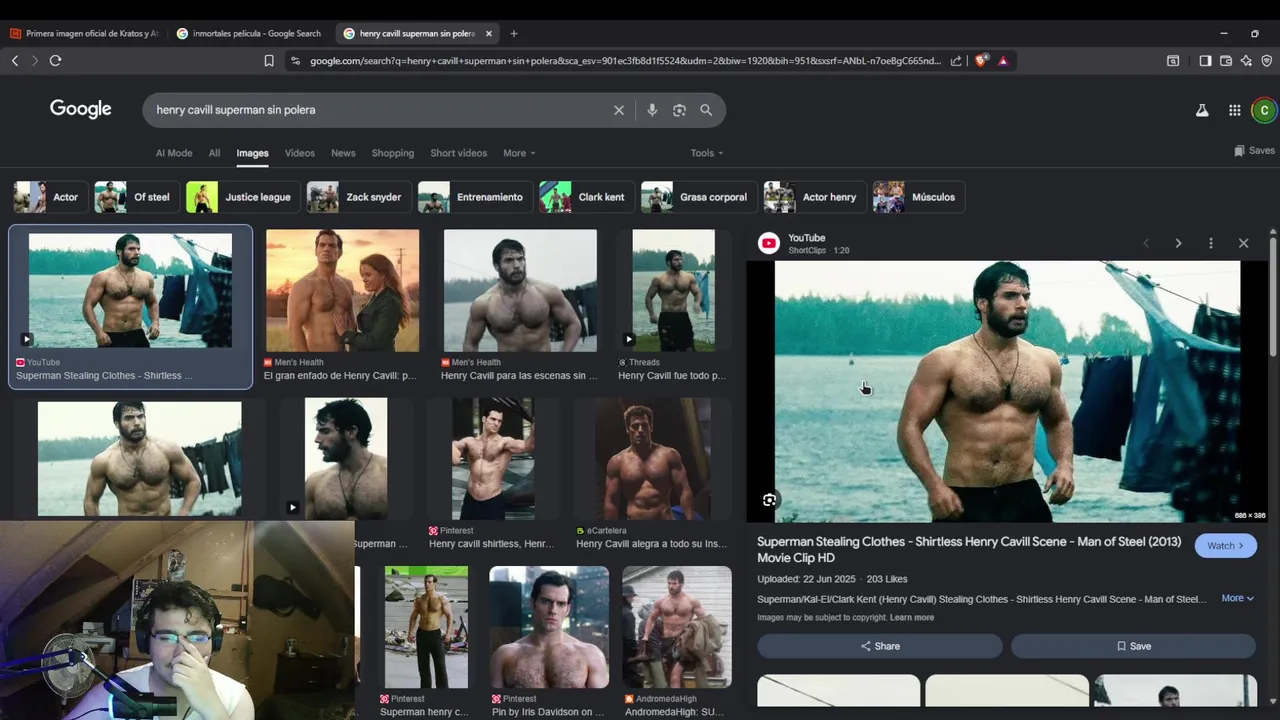Click the Share button in preview
1280x720 pixels.
880,646
